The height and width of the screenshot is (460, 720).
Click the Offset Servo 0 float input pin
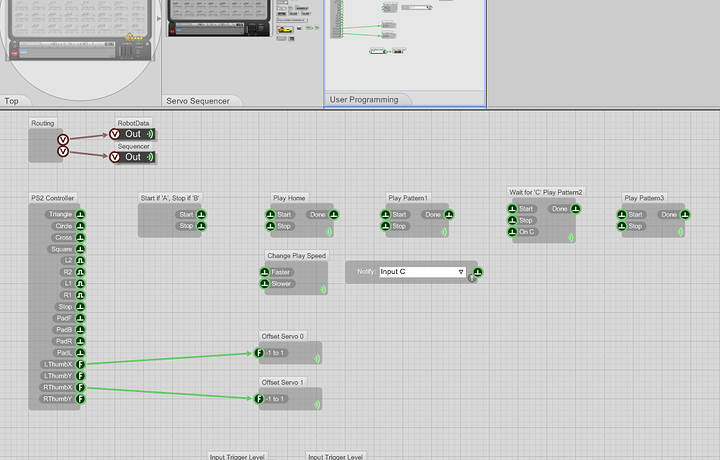click(259, 353)
